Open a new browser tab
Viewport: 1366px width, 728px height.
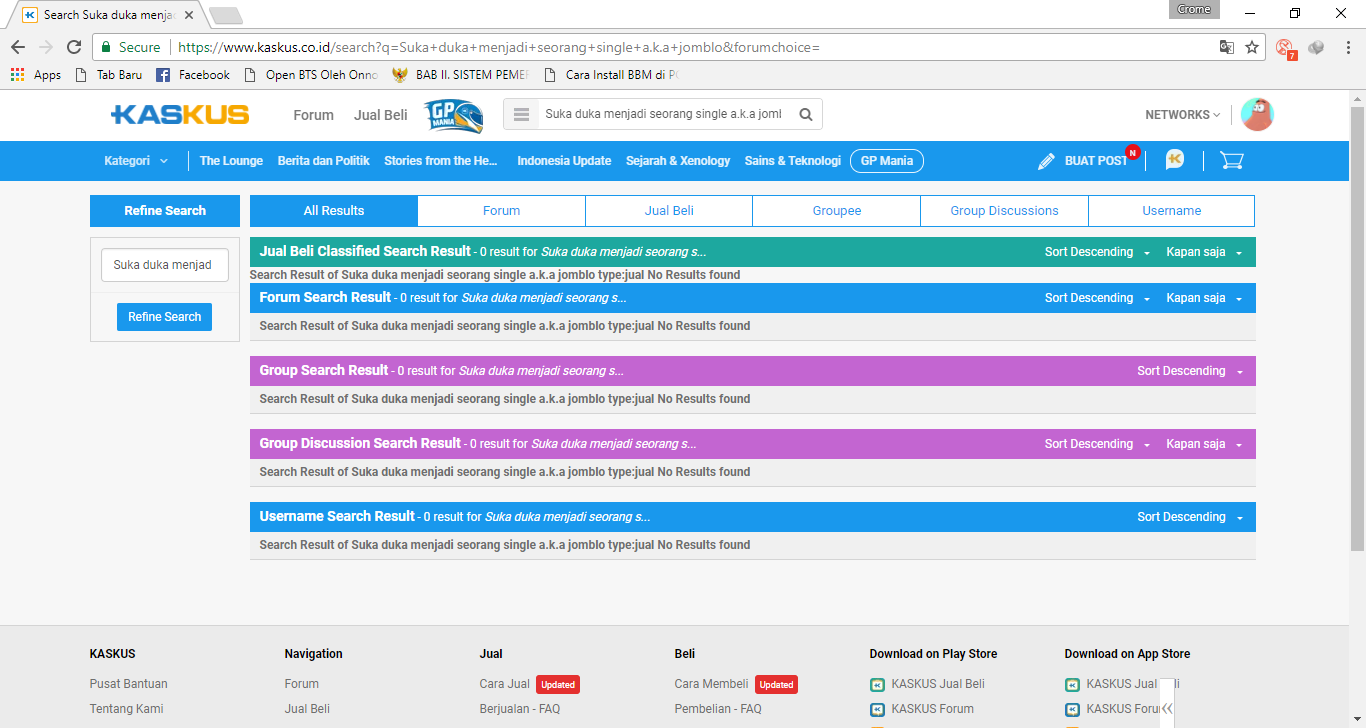[x=225, y=15]
